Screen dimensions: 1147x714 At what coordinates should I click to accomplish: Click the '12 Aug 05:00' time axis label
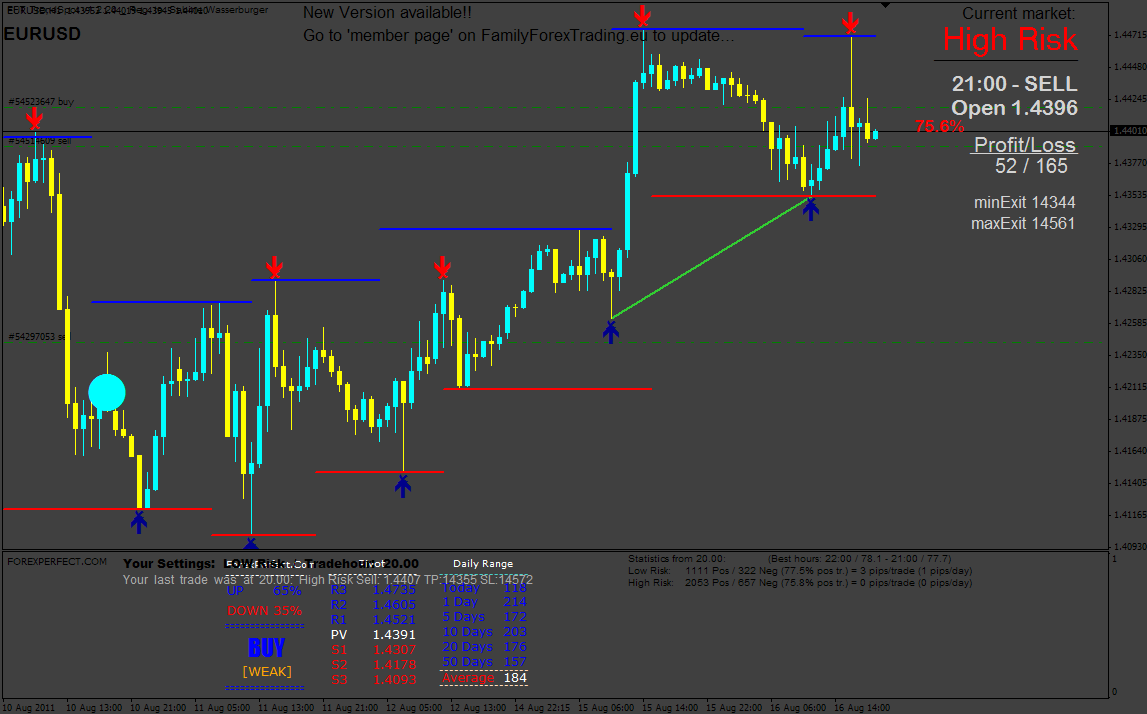point(414,707)
